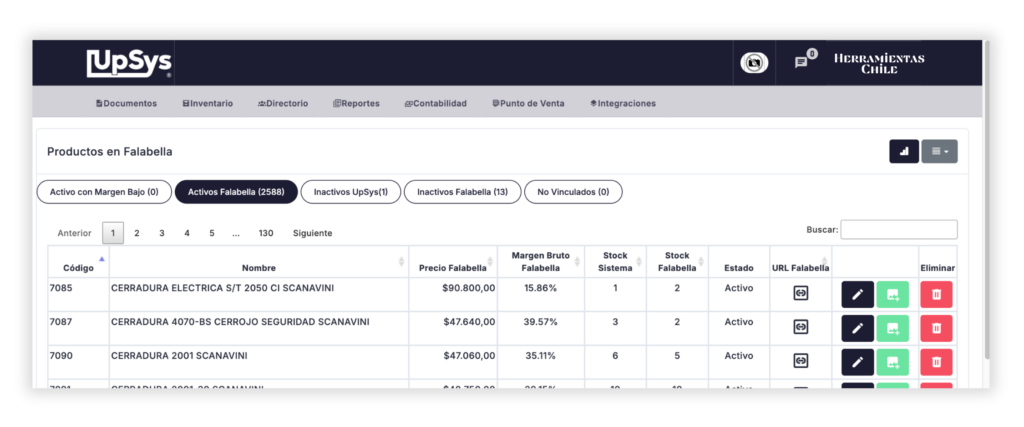Click the camera icon in header

(754, 62)
